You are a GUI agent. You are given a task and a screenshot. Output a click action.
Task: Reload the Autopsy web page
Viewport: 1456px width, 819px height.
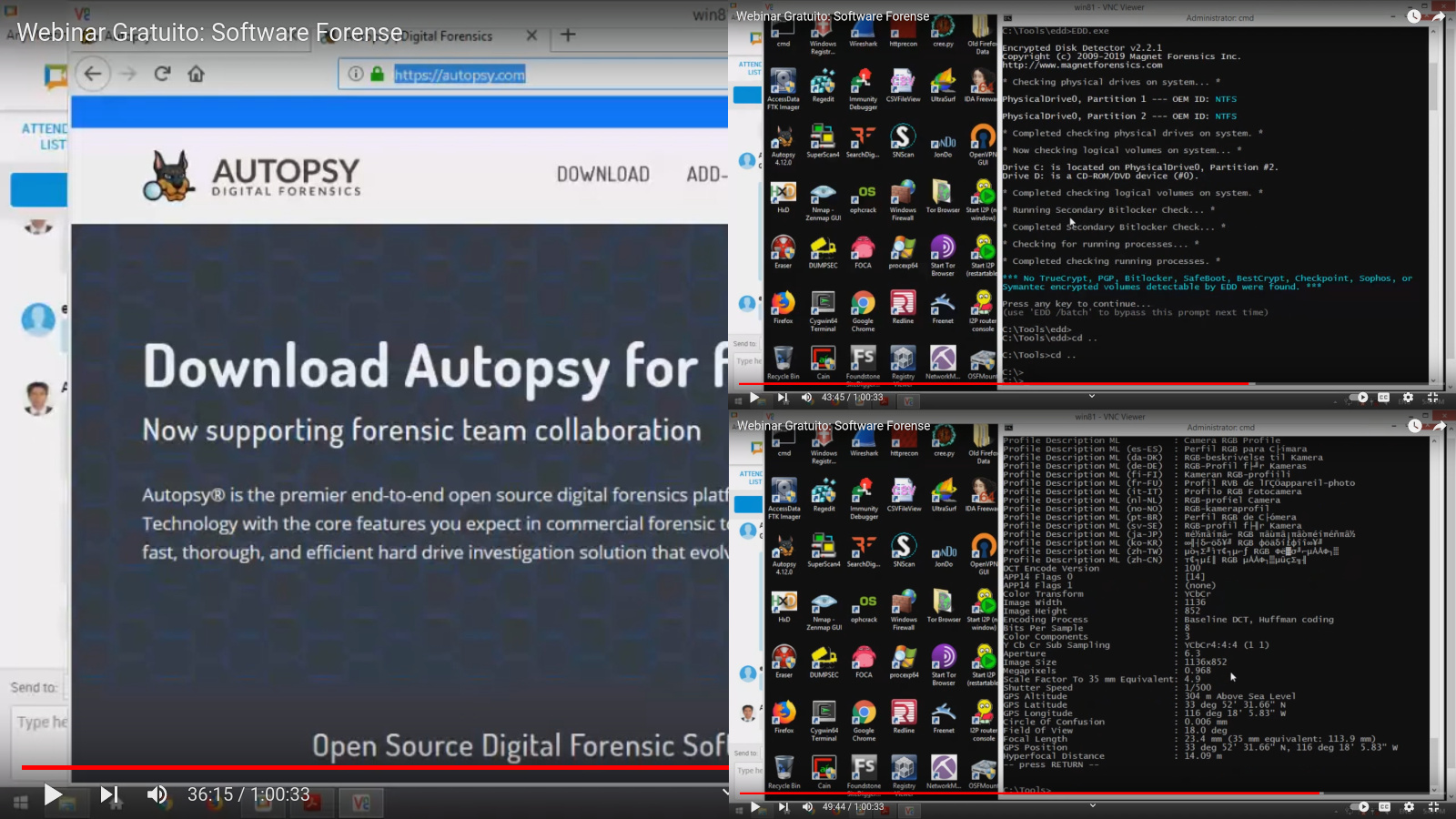coord(162,74)
